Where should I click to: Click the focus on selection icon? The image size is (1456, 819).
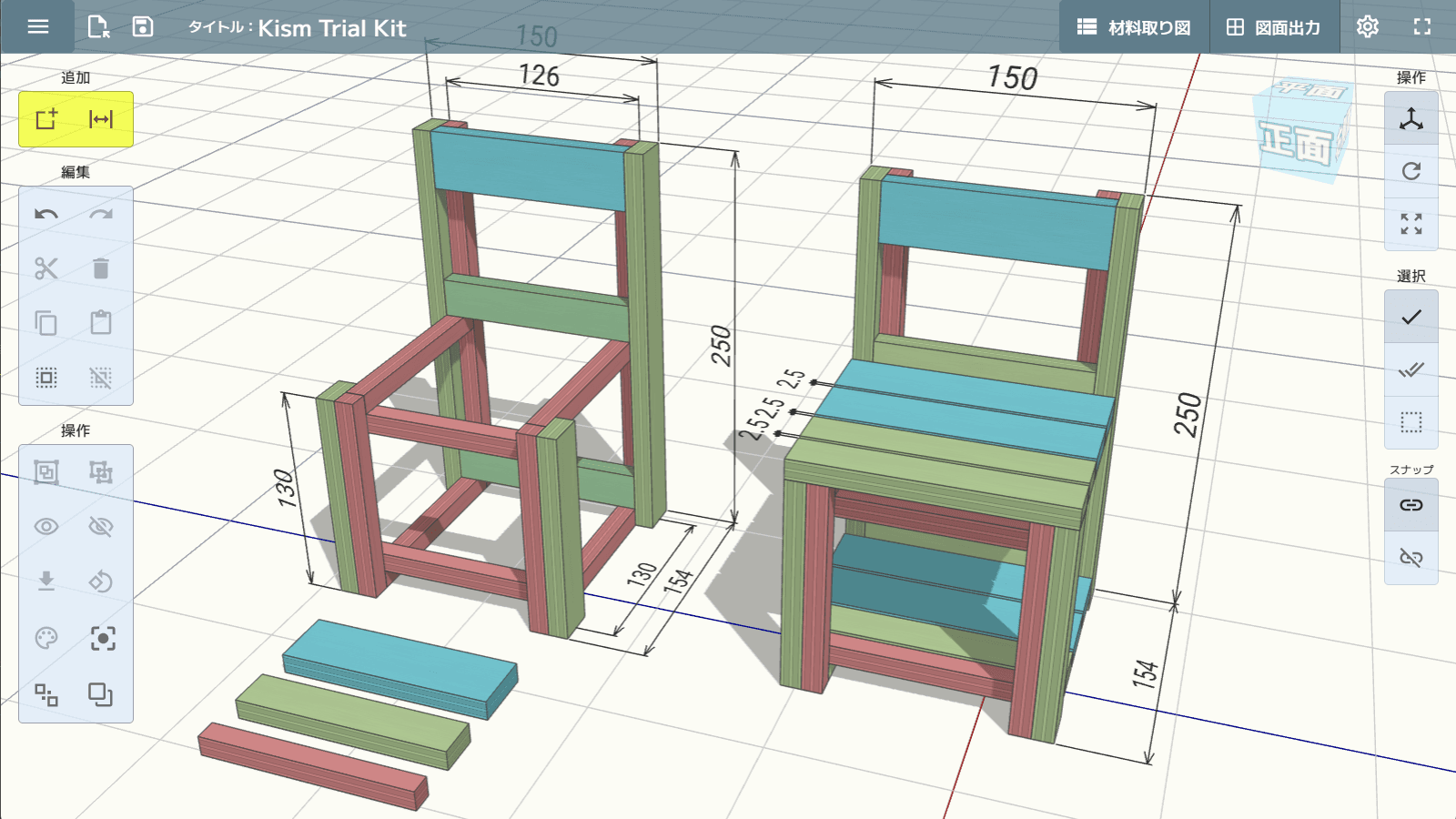103,639
